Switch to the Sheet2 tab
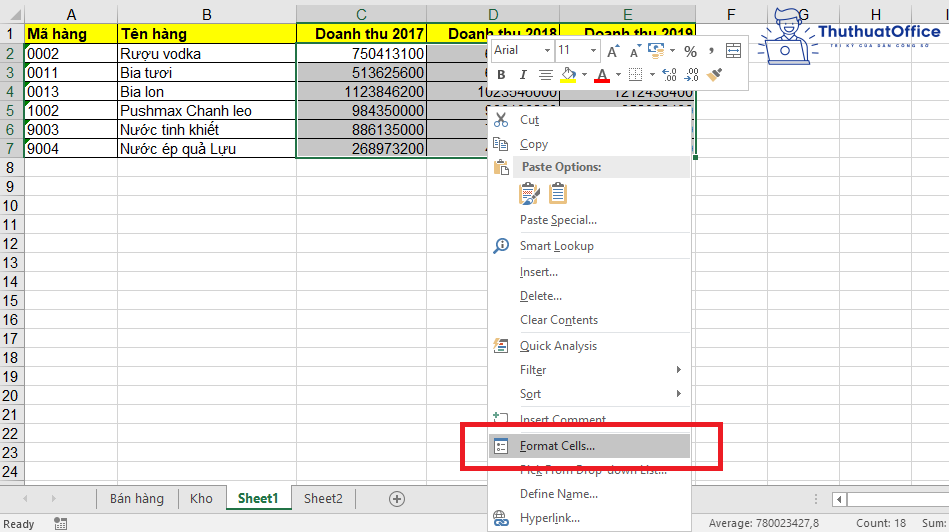This screenshot has width=949, height=532. click(x=323, y=499)
